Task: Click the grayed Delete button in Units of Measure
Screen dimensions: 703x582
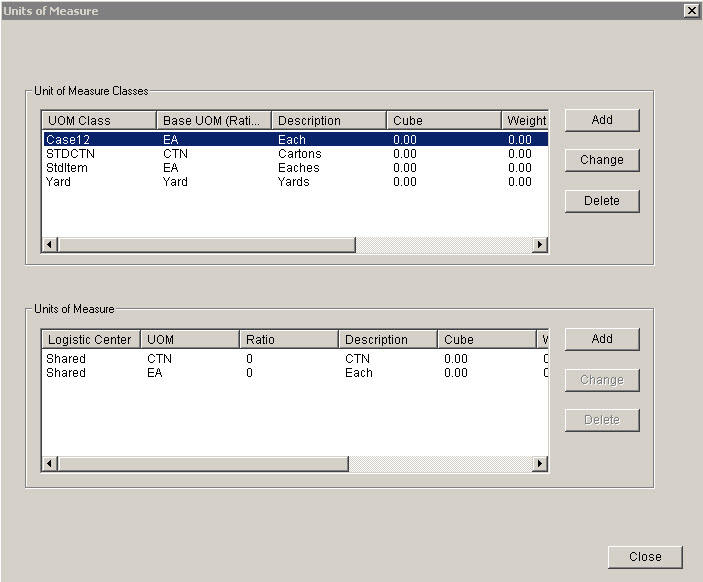Action: coord(602,420)
